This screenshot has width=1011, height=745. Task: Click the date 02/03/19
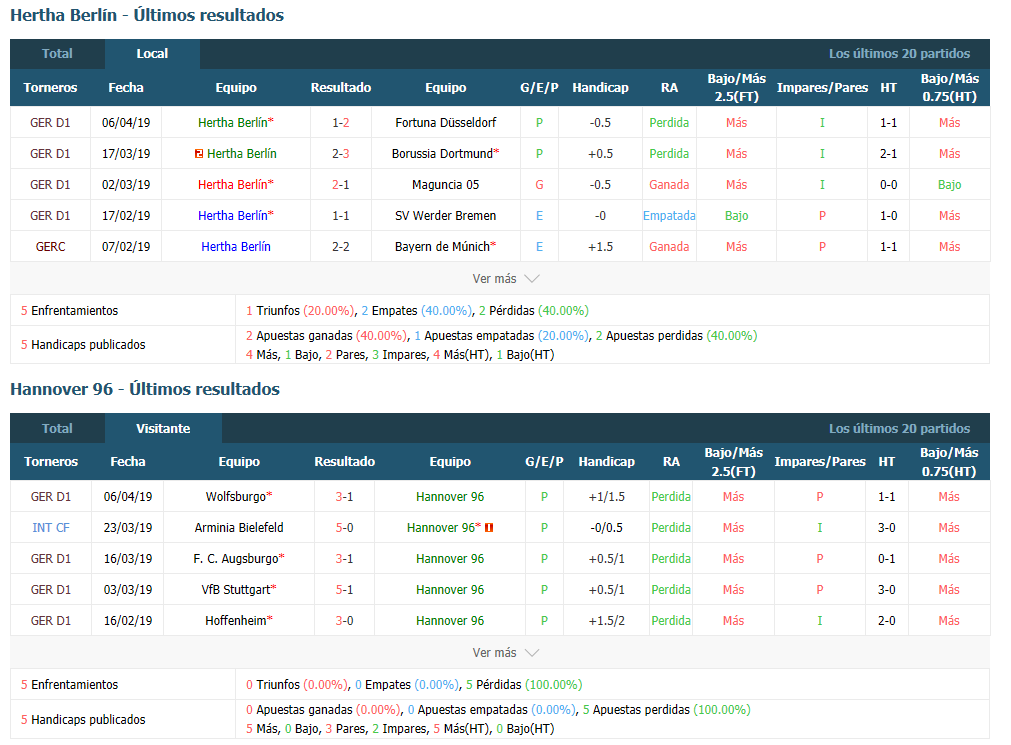126,184
